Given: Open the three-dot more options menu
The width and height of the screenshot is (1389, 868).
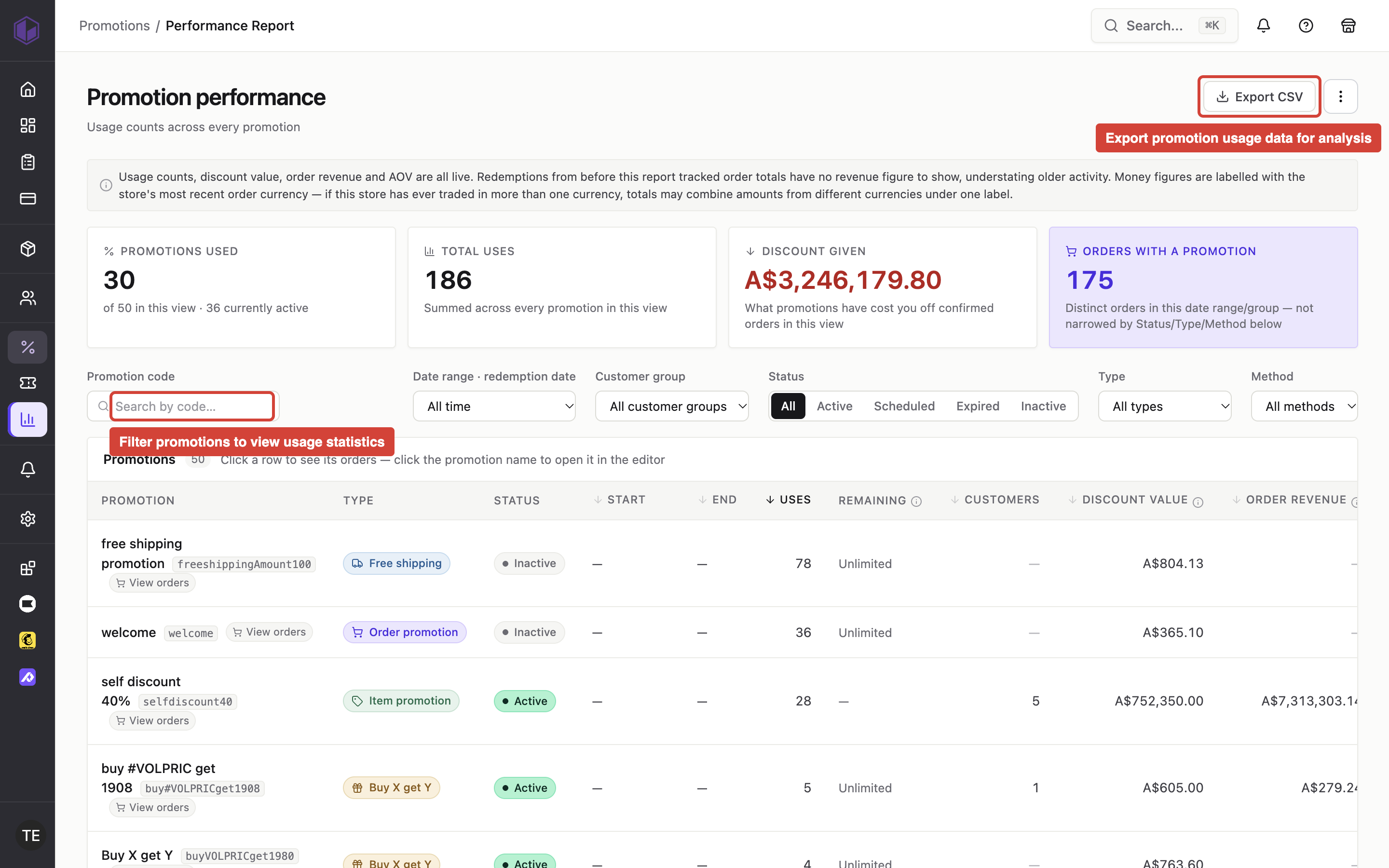Looking at the screenshot, I should tap(1341, 96).
